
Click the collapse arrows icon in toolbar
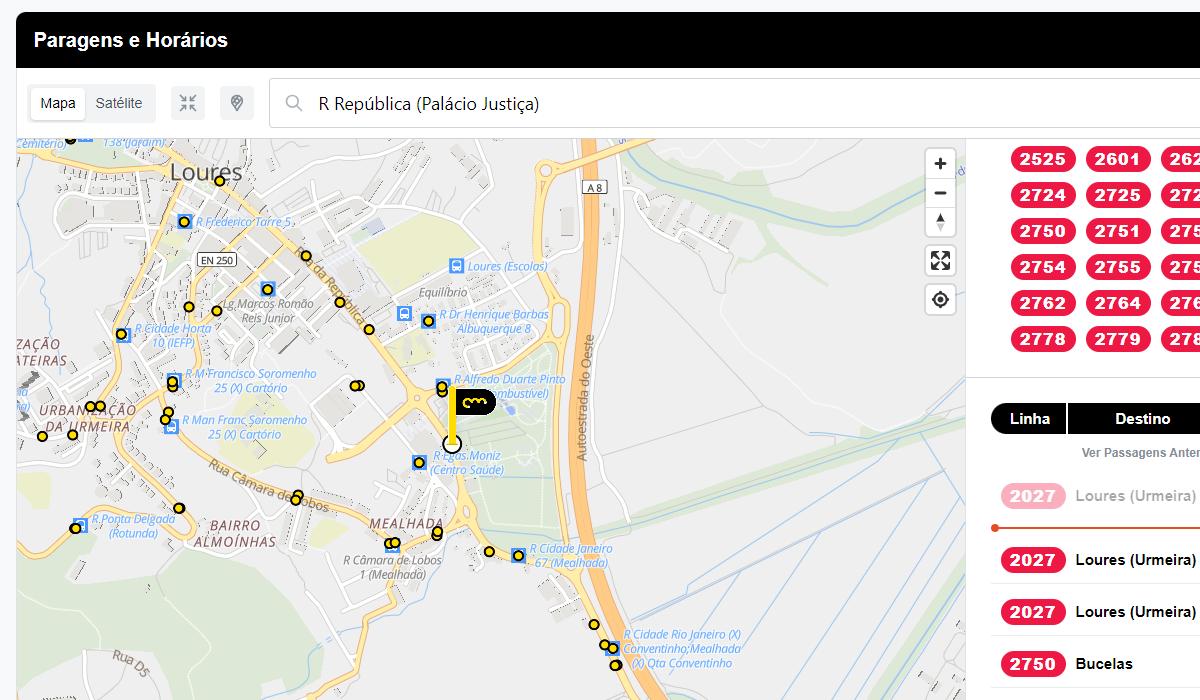click(x=188, y=103)
